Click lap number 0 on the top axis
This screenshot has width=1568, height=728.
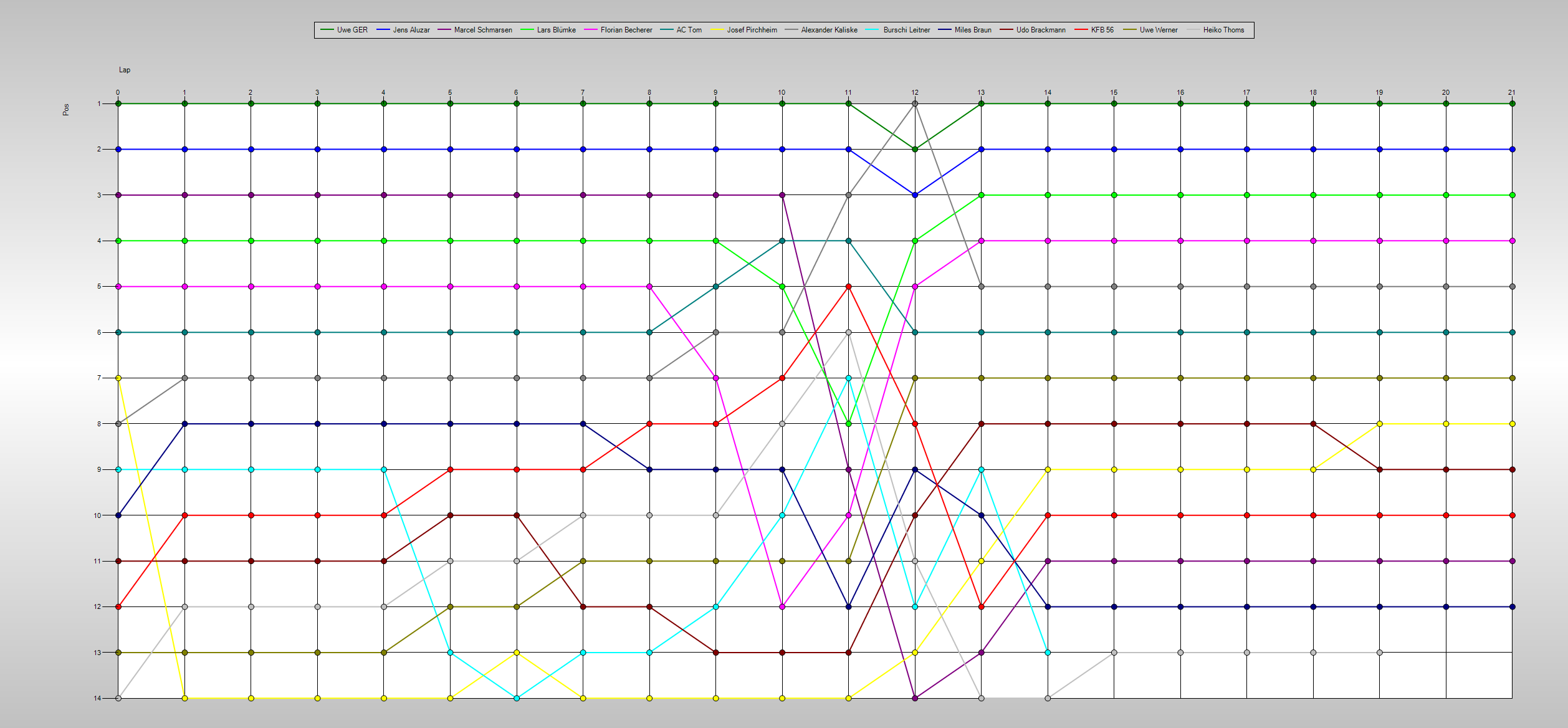(x=118, y=92)
